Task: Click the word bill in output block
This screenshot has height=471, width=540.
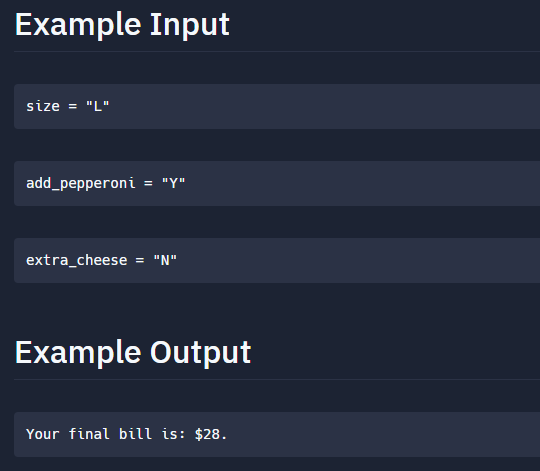Action: pos(135,434)
